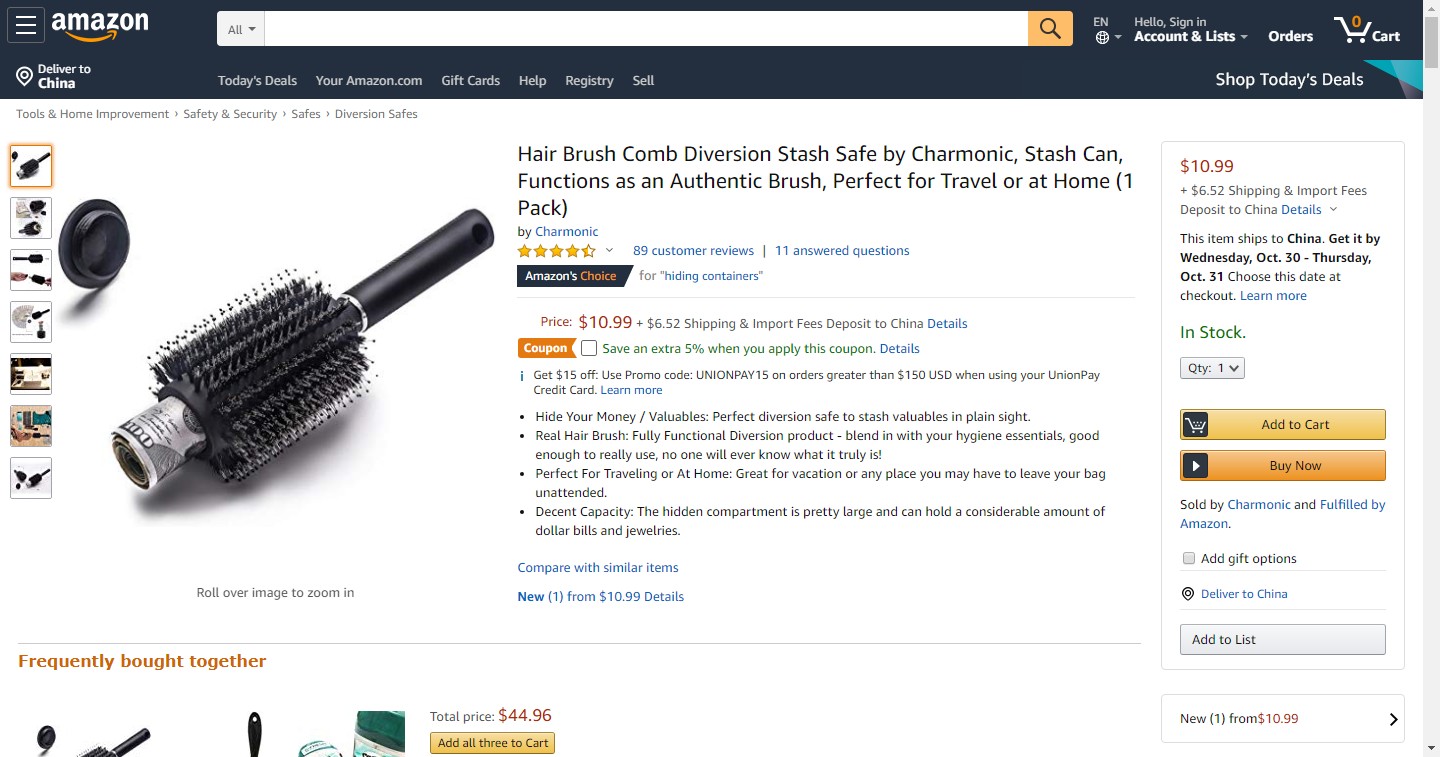This screenshot has height=757, width=1440.
Task: Click the Deliver to China location pin
Action: click(x=24, y=76)
